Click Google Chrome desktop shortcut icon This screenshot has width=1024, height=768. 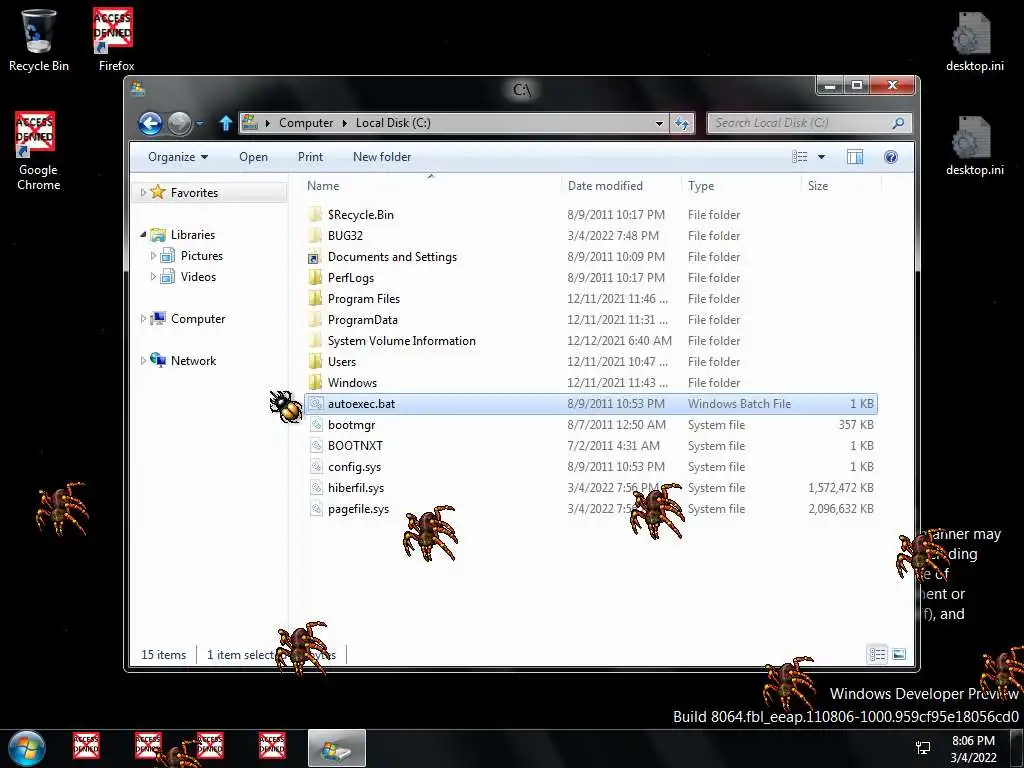pos(38,152)
